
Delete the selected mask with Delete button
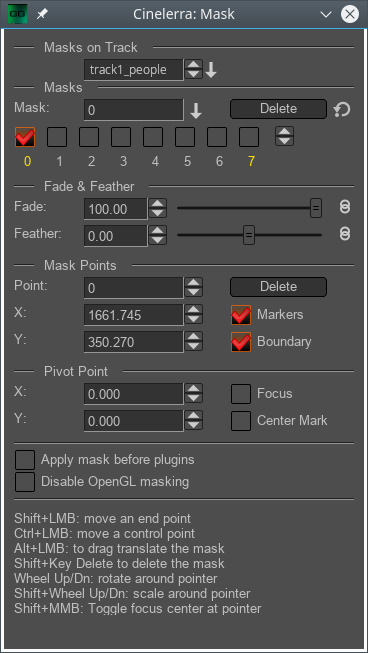278,109
